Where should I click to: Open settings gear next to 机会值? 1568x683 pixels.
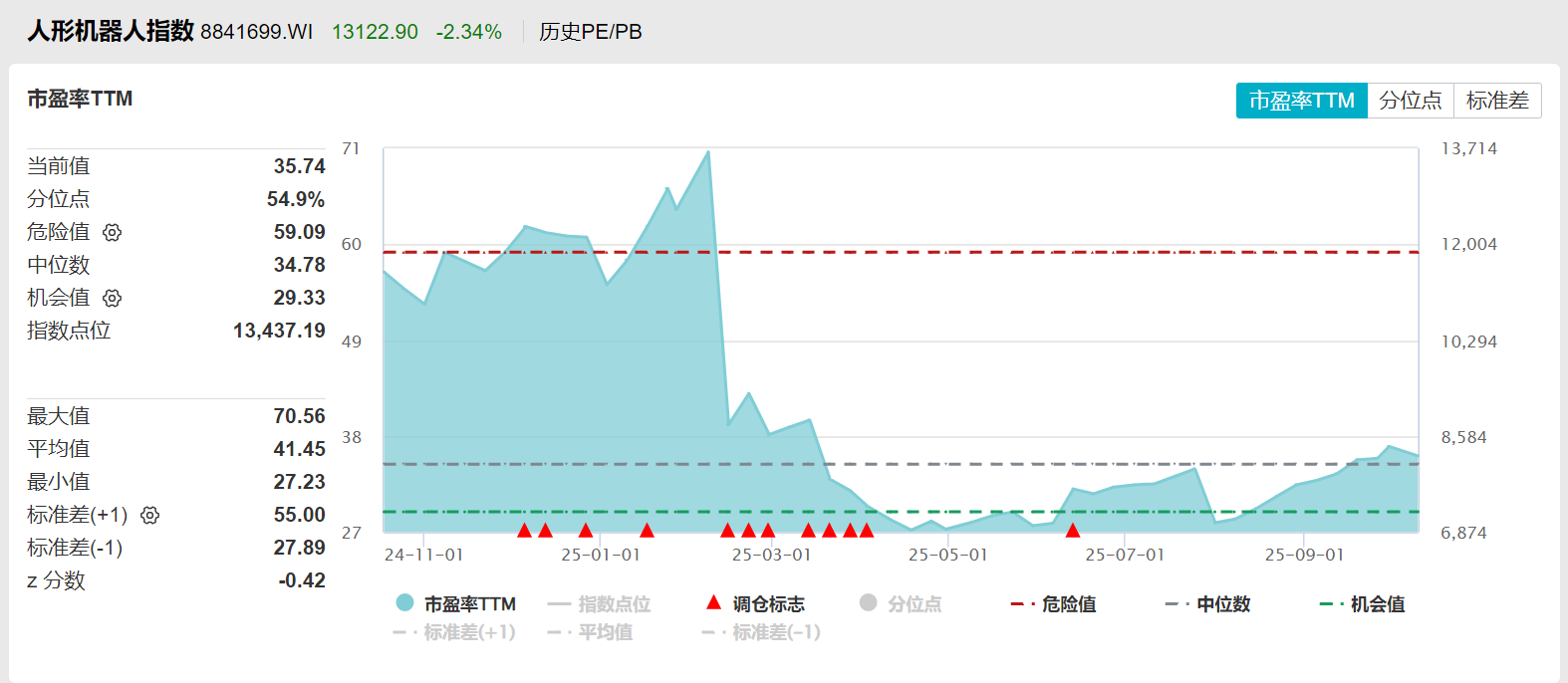tap(113, 298)
